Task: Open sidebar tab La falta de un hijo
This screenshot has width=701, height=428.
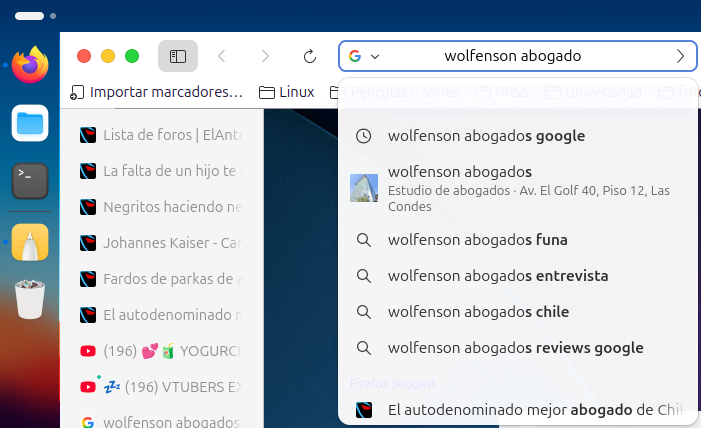Action: [x=161, y=171]
